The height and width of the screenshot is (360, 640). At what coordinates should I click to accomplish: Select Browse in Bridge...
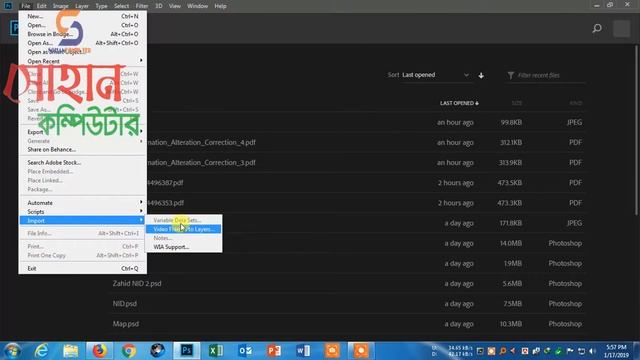[x=82, y=34]
